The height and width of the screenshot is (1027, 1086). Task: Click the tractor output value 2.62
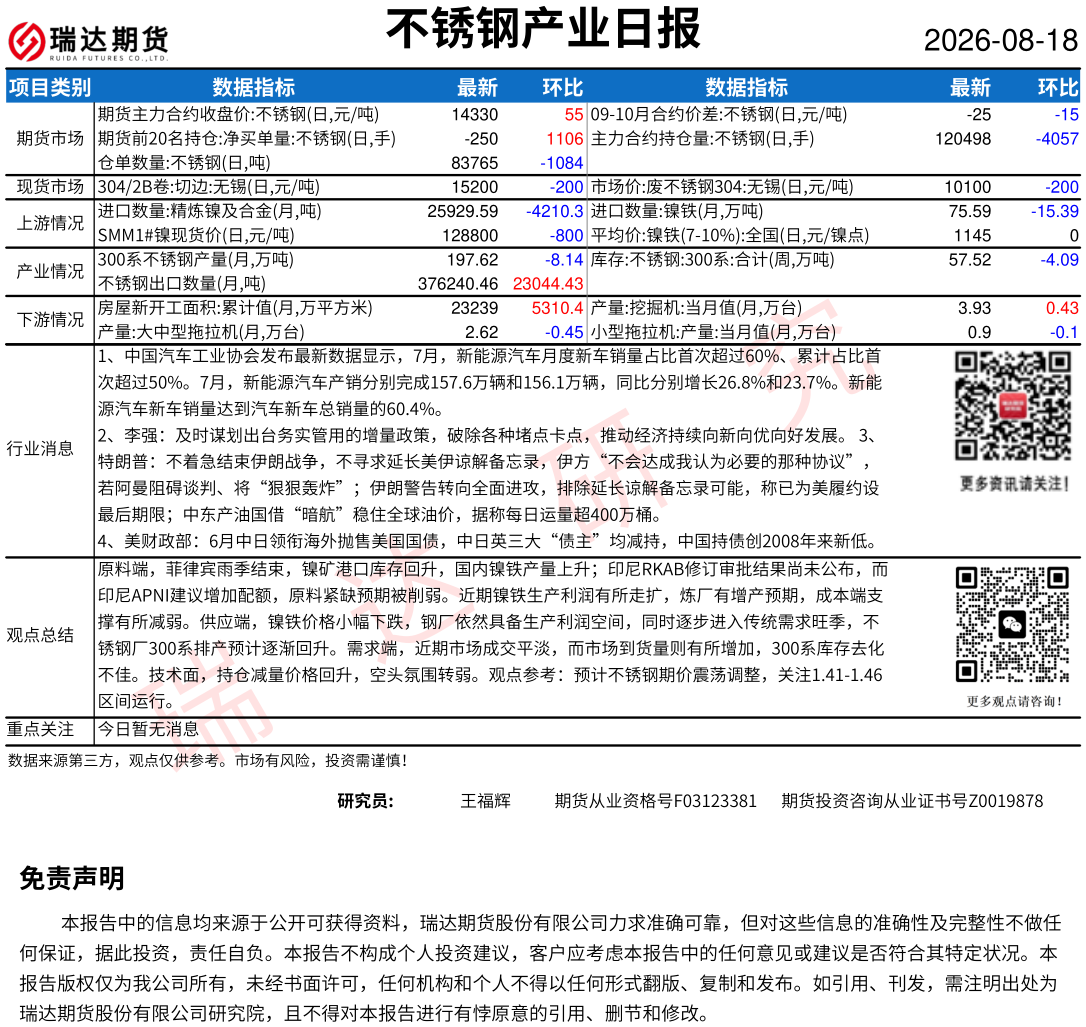pos(481,332)
